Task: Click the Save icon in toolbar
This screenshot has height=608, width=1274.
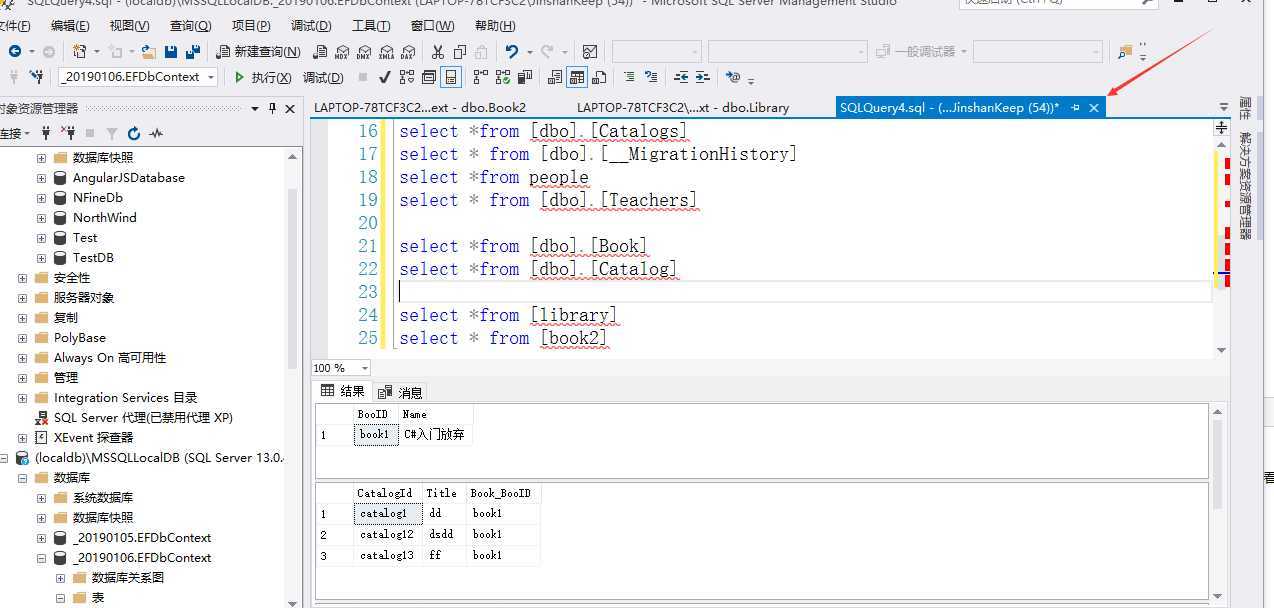Action: [171, 51]
